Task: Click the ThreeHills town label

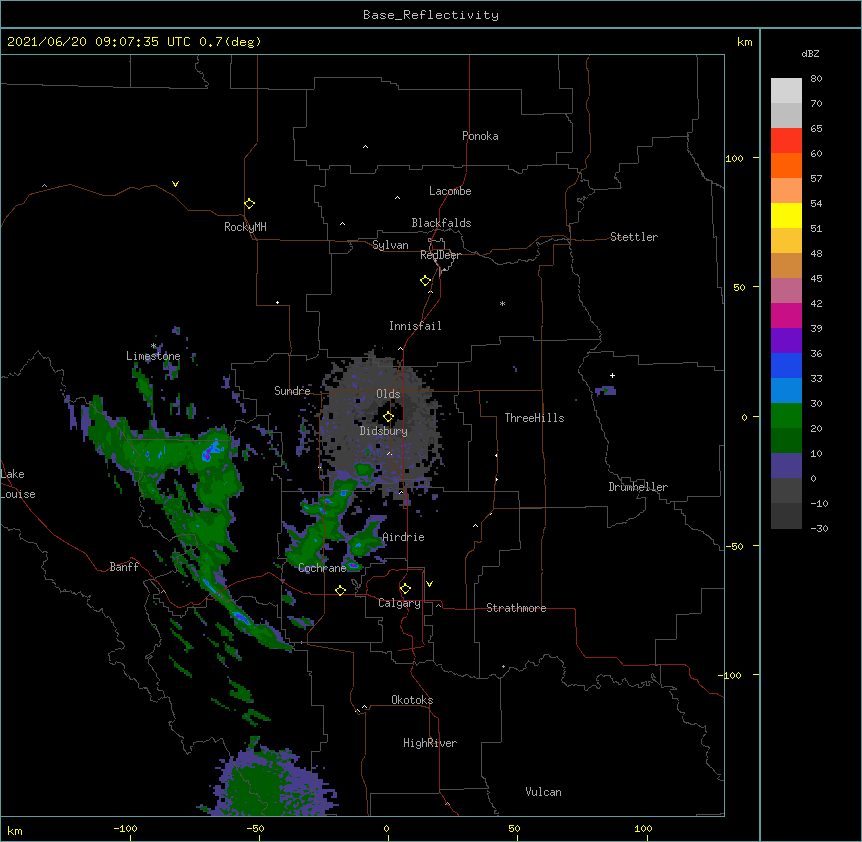Action: (x=534, y=418)
